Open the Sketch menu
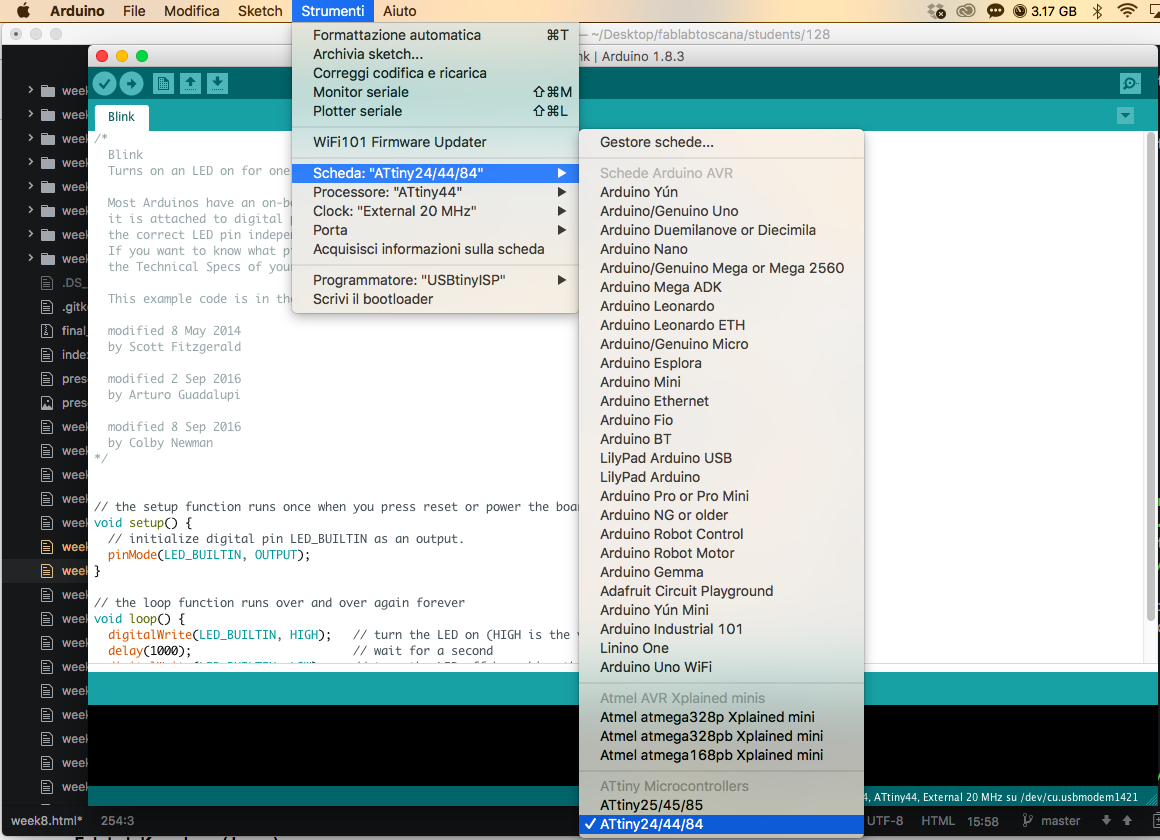The height and width of the screenshot is (840, 1160). tap(260, 11)
